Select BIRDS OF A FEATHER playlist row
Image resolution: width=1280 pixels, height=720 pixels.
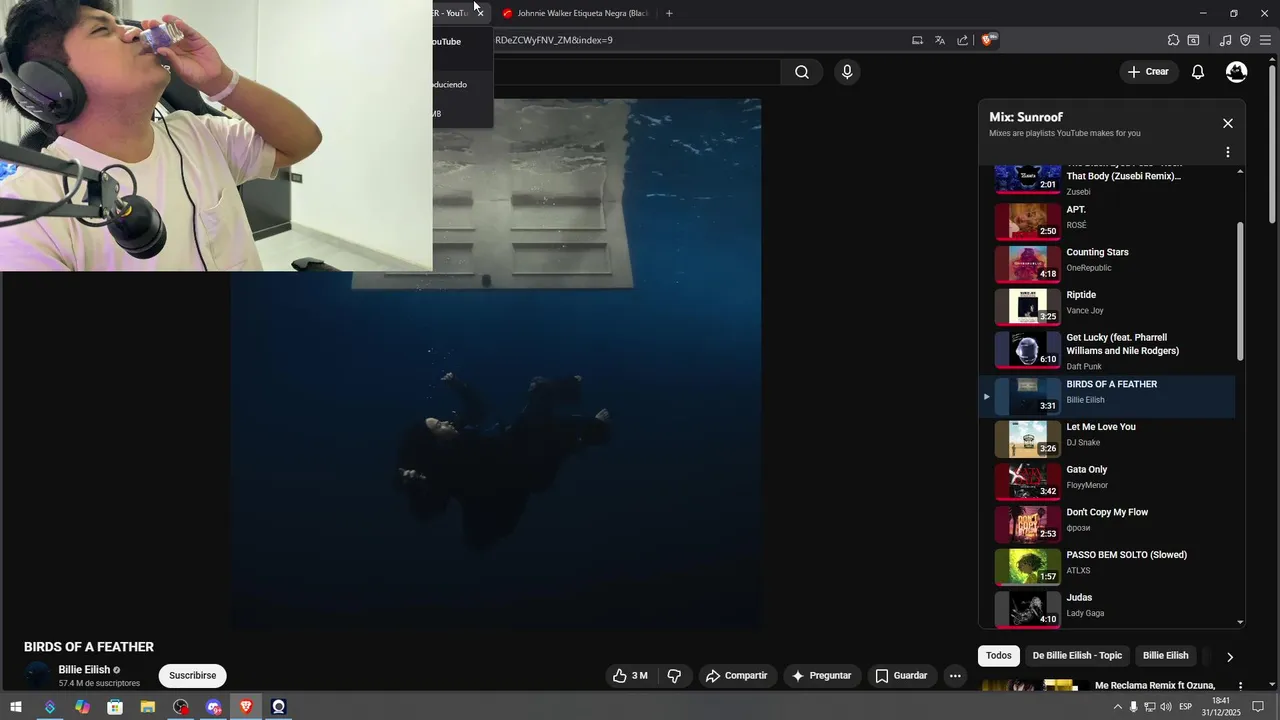[x=1107, y=396]
